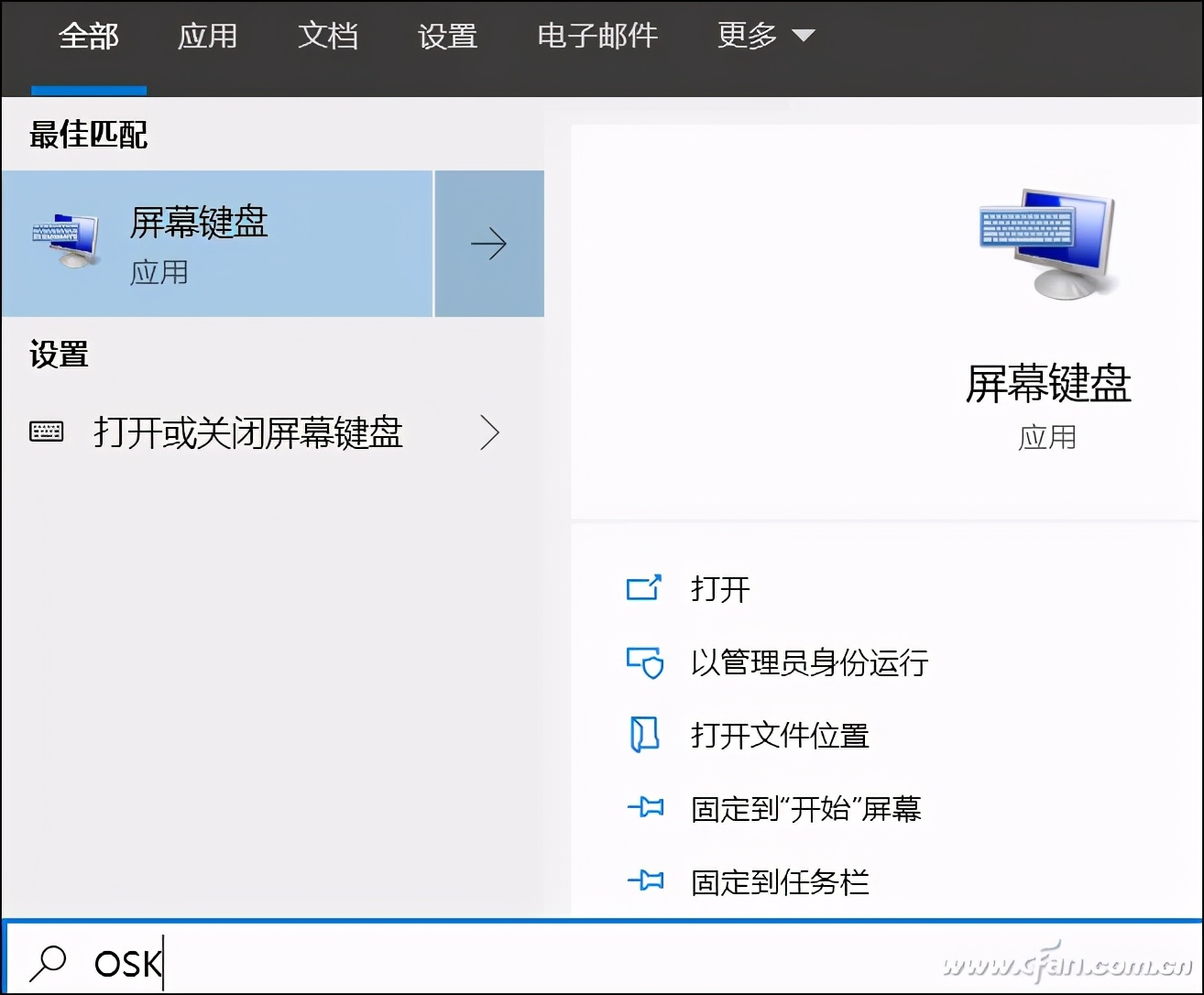Click the pin icon next to 固定到任务栏
1204x995 pixels.
(647, 880)
